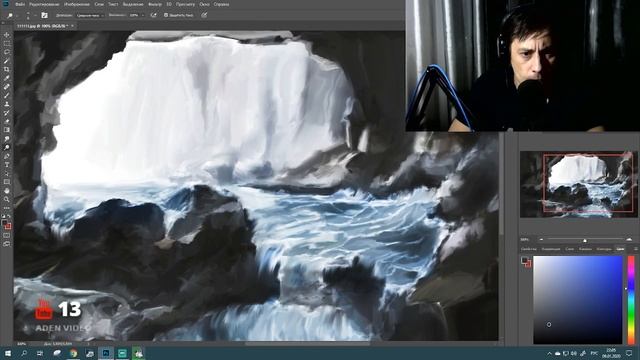The height and width of the screenshot is (360, 640).
Task: Select the Smudge/Blur tool
Action: click(x=7, y=139)
